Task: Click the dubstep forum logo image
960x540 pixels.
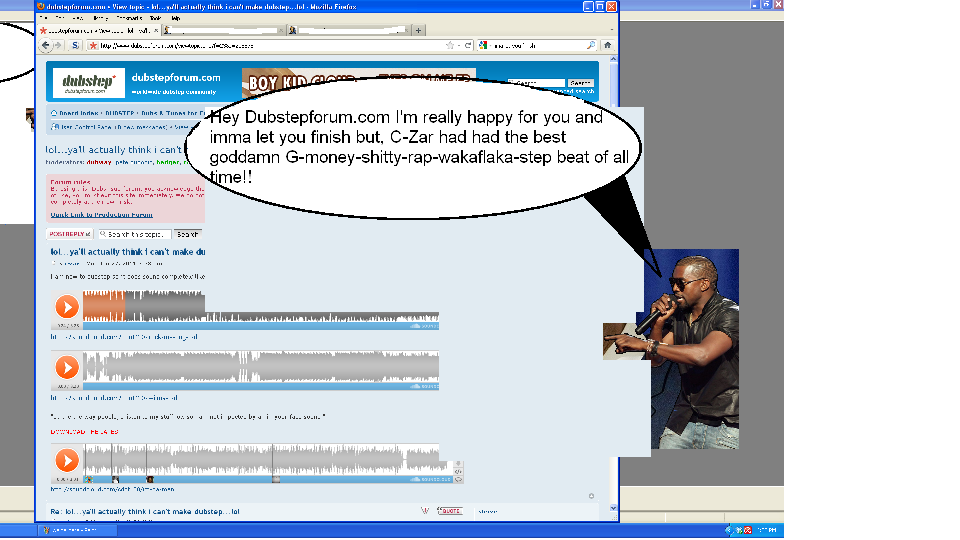Action: point(89,83)
